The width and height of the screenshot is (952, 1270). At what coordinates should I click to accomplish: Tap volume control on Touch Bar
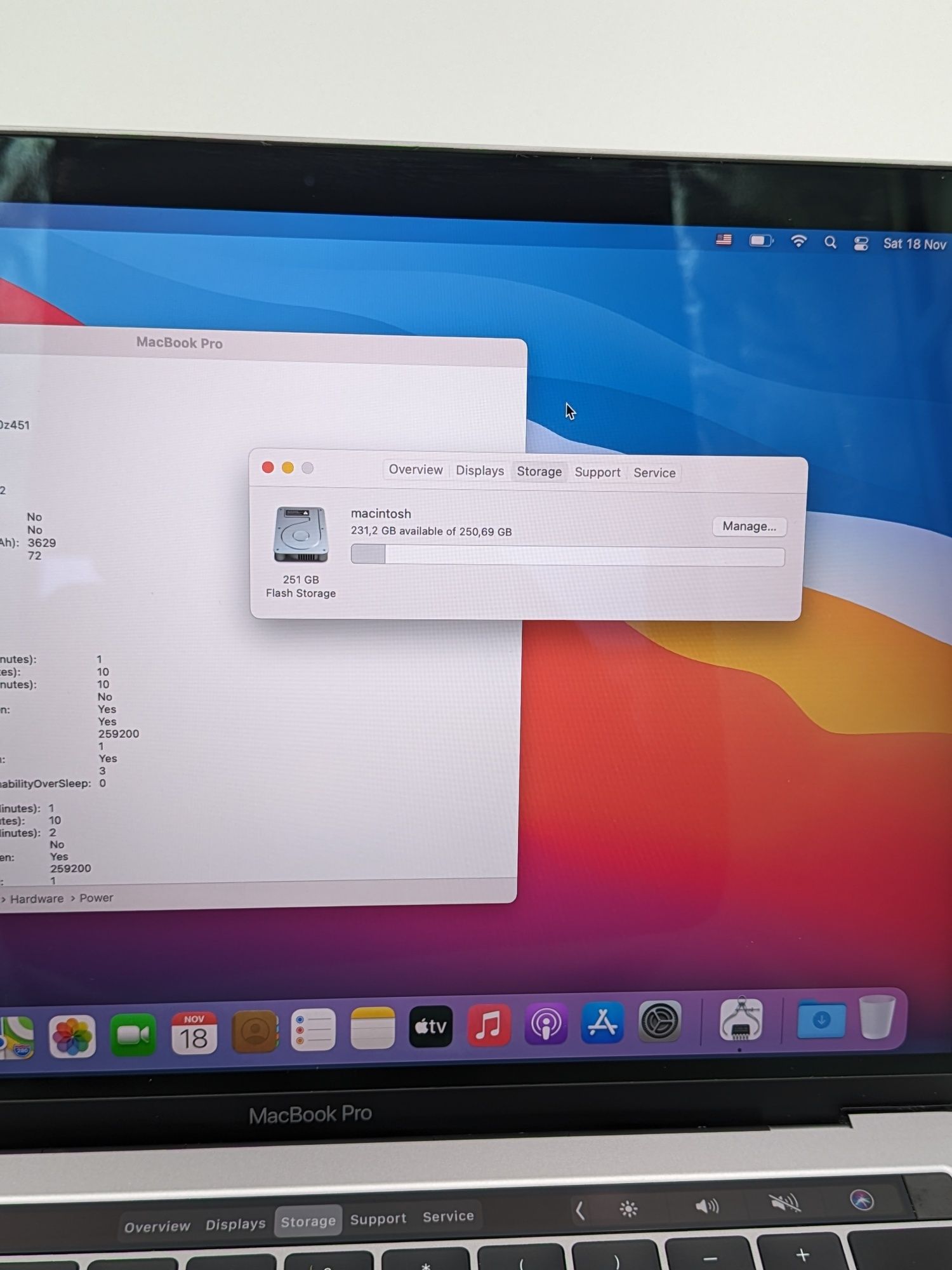click(706, 1206)
